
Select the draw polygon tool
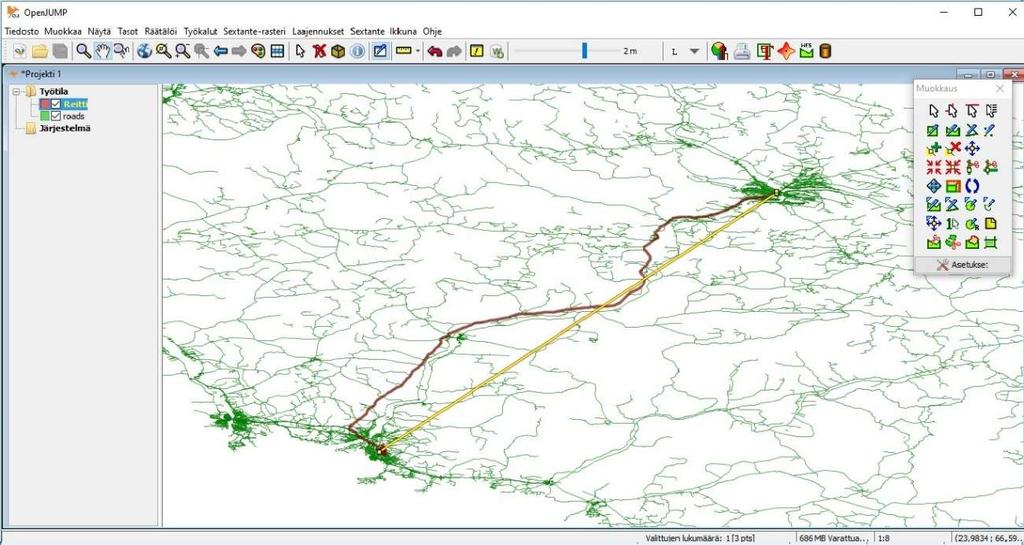click(x=952, y=130)
